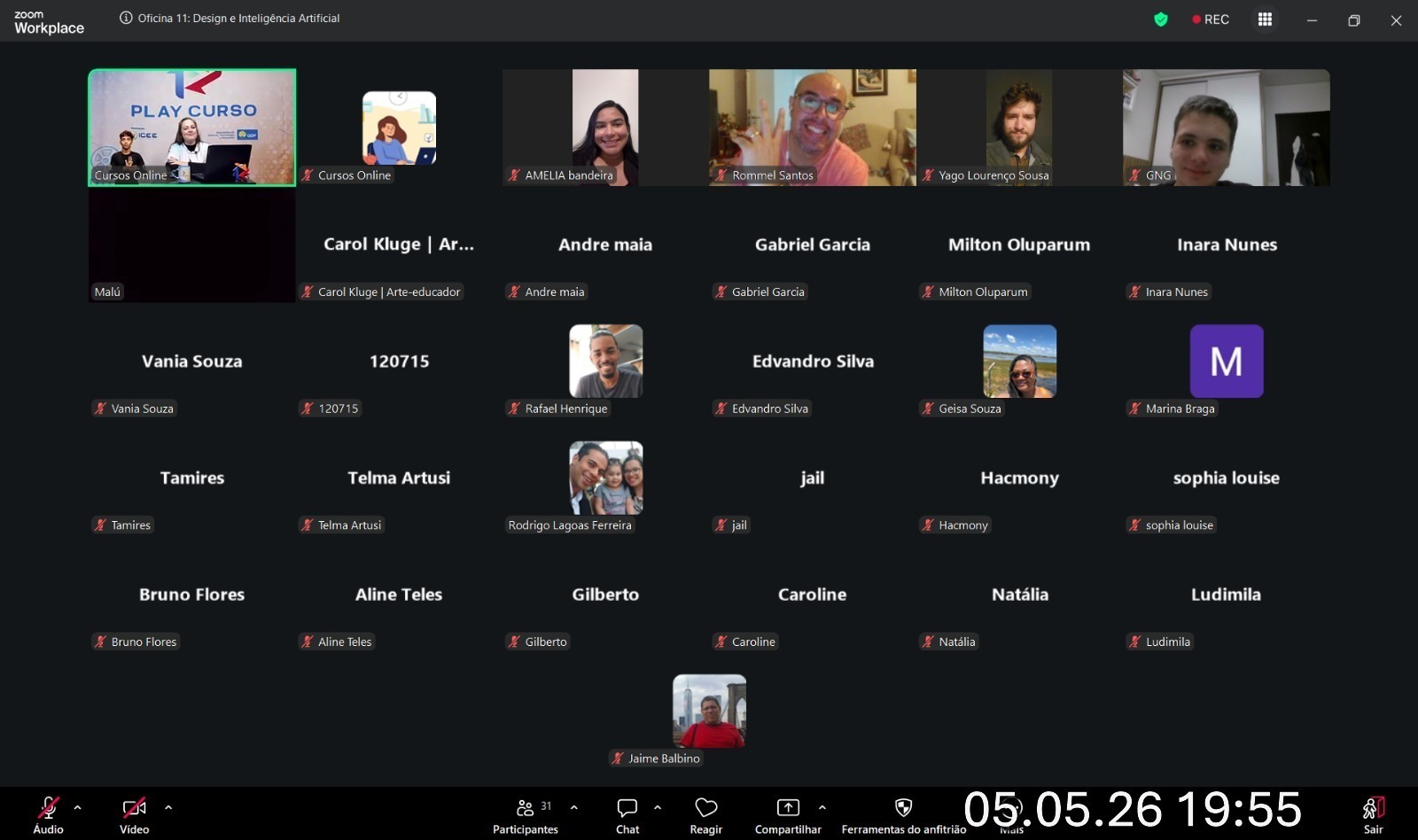Screen dimensions: 1418x840
Task: Expand the audio options chevron
Action: pyautogui.click(x=78, y=807)
